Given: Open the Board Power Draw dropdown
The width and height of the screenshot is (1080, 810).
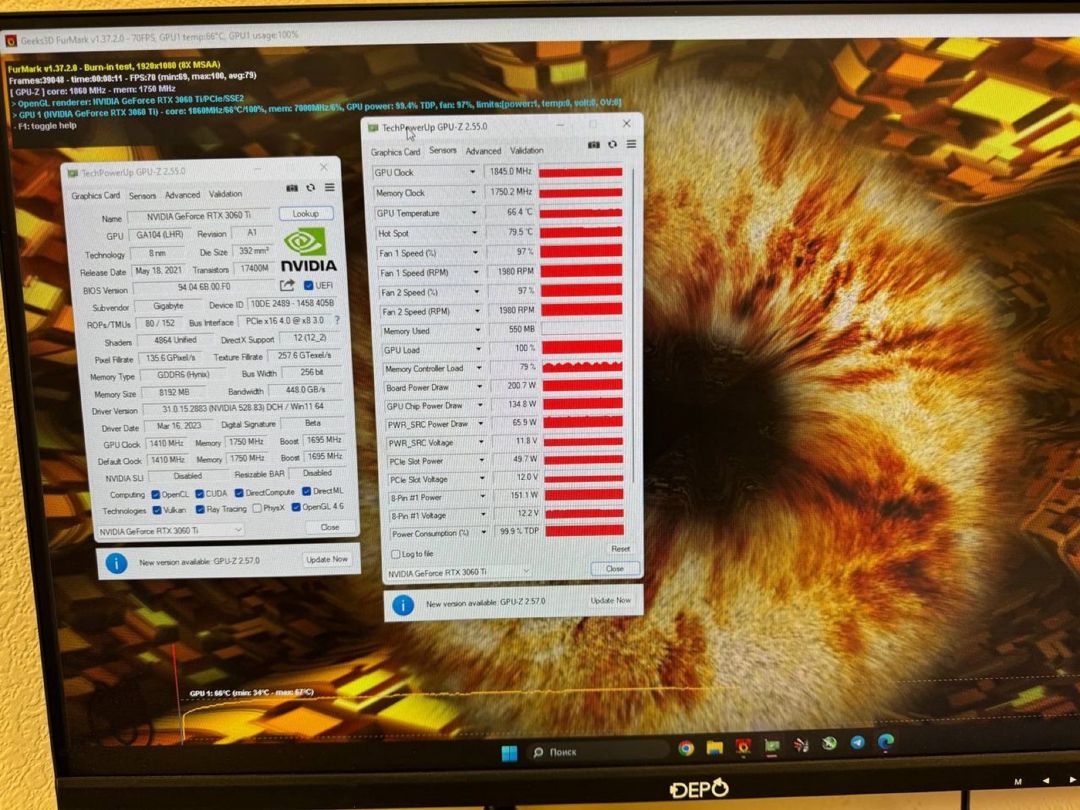Looking at the screenshot, I should [x=479, y=386].
